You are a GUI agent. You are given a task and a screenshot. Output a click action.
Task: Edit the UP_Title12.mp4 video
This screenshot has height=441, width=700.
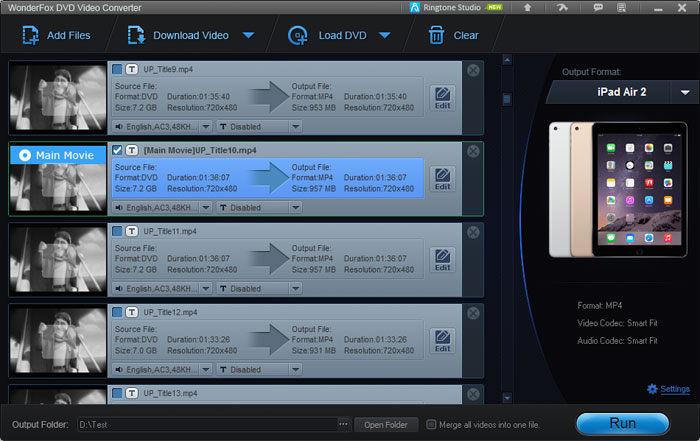click(442, 341)
